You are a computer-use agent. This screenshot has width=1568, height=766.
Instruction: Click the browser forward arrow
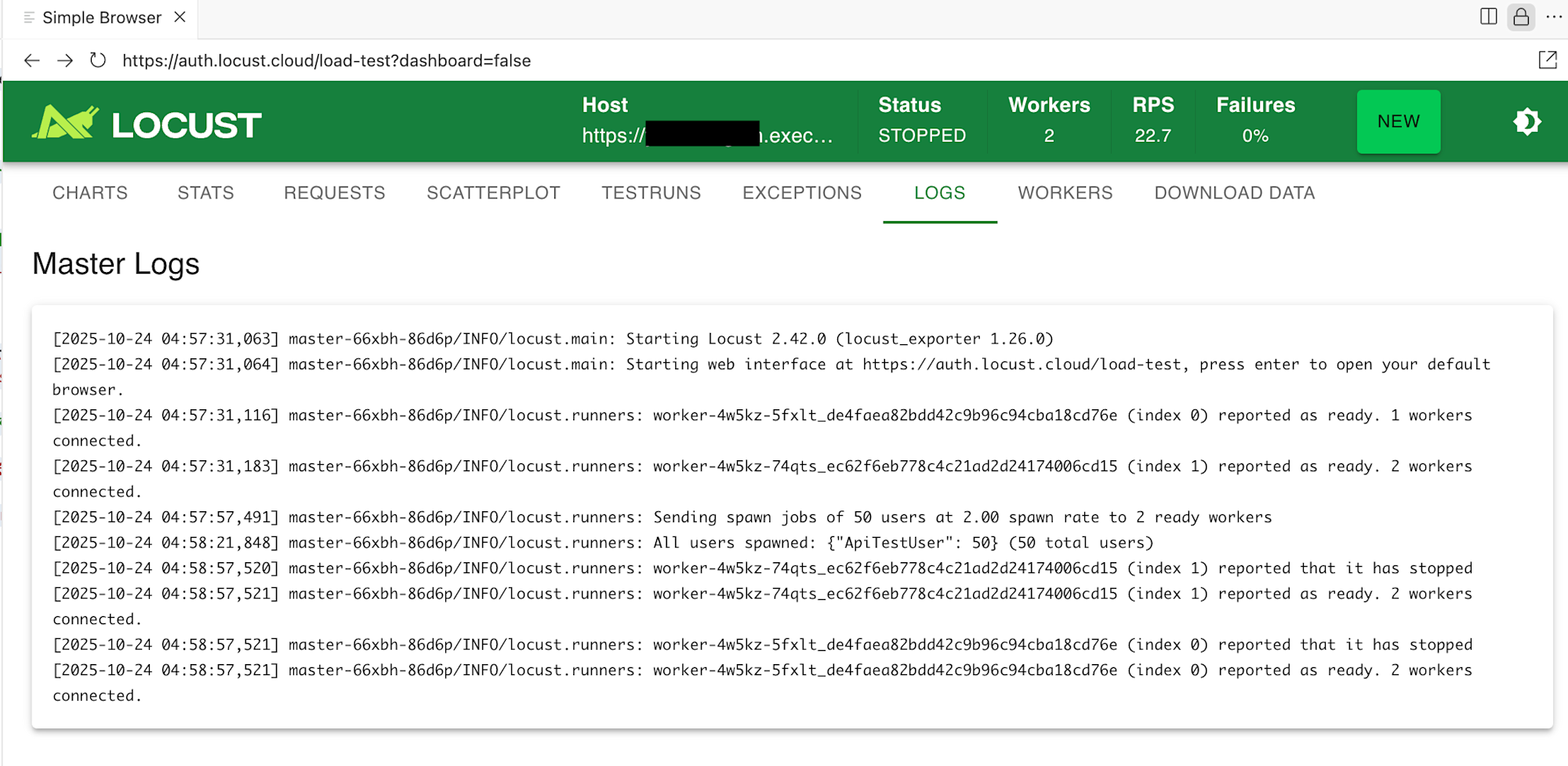(65, 60)
